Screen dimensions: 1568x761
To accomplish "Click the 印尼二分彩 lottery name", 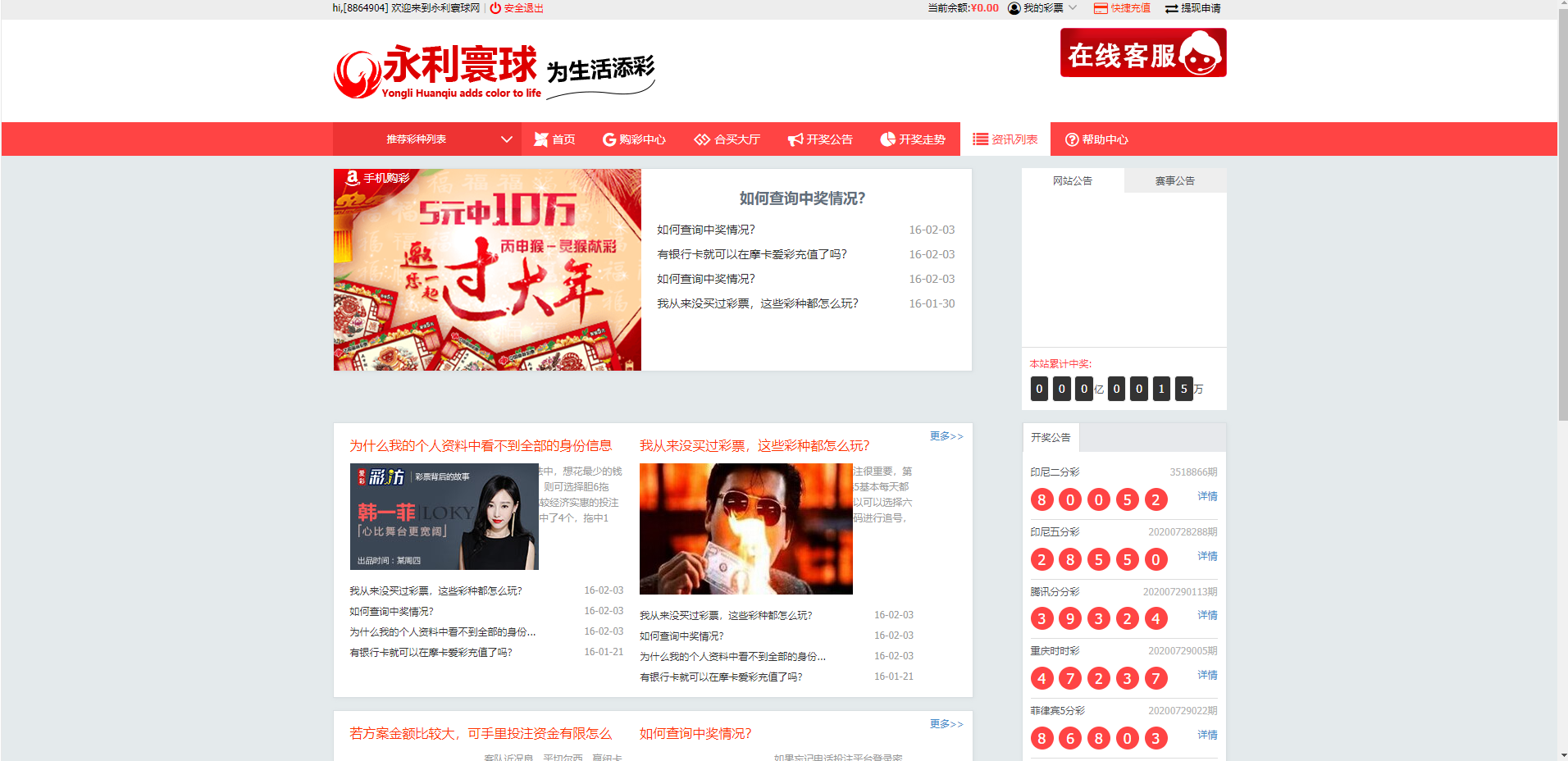I will (x=1055, y=472).
